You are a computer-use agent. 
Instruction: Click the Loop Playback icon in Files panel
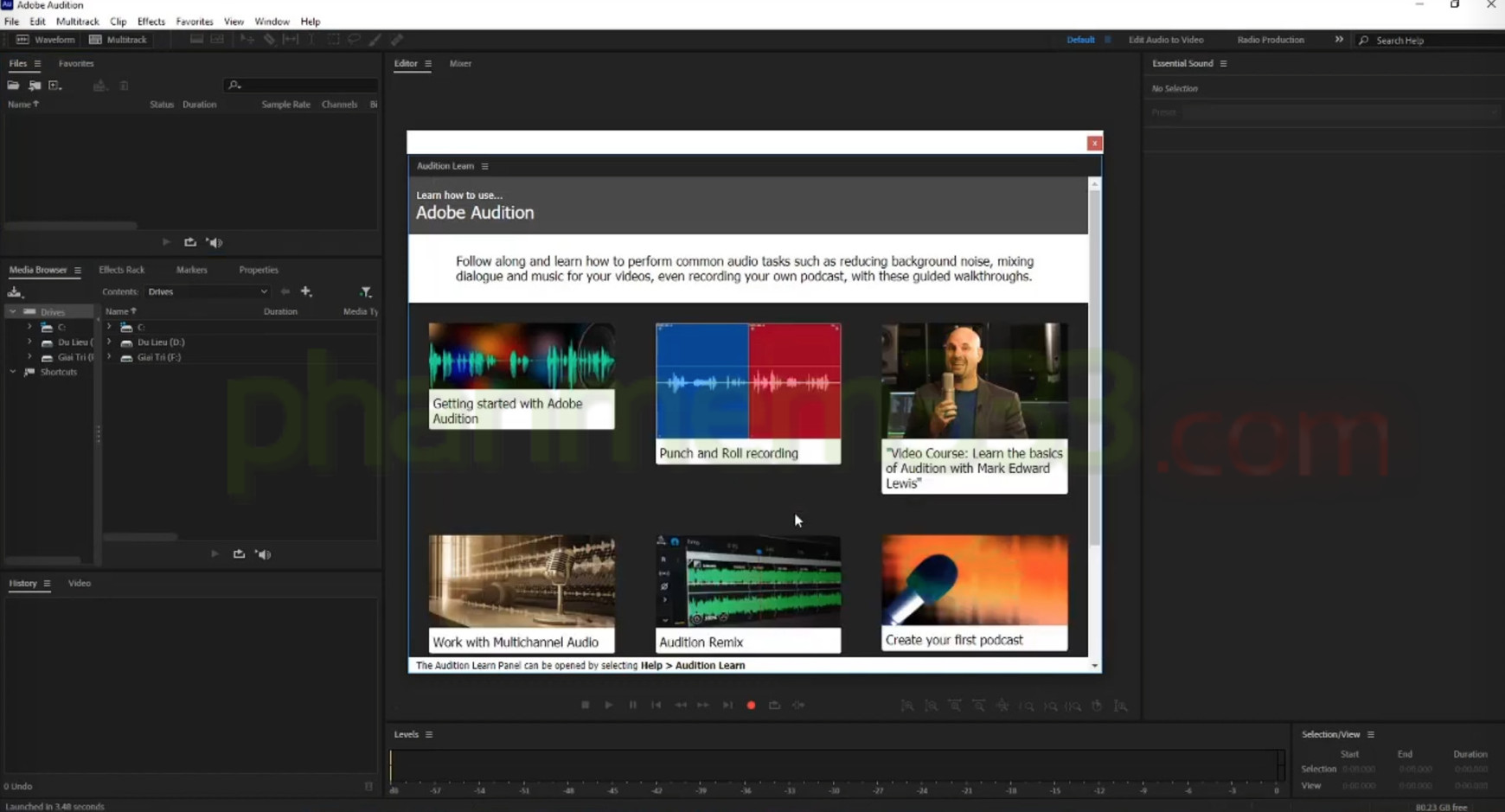[x=190, y=243]
